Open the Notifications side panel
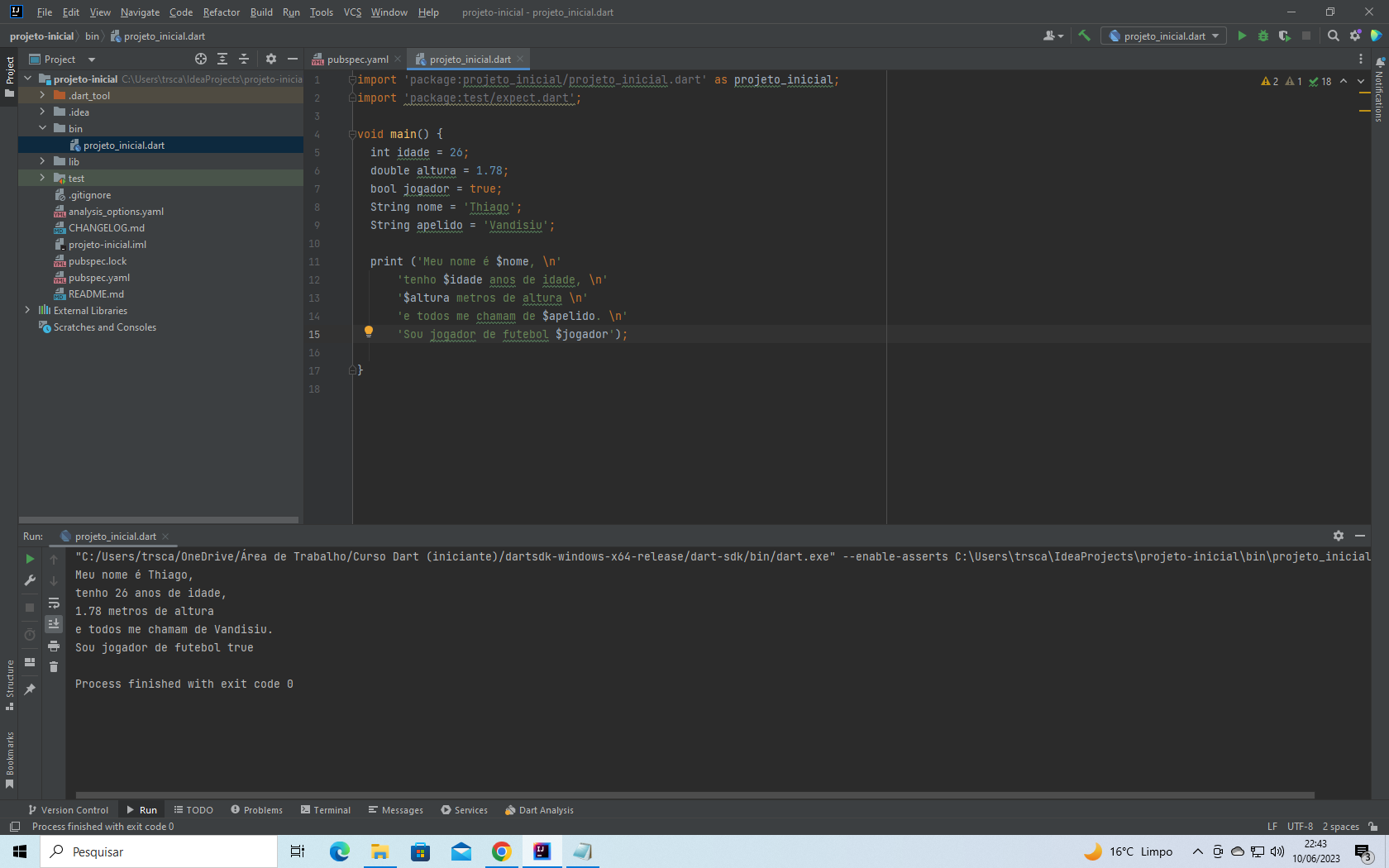 click(1380, 91)
